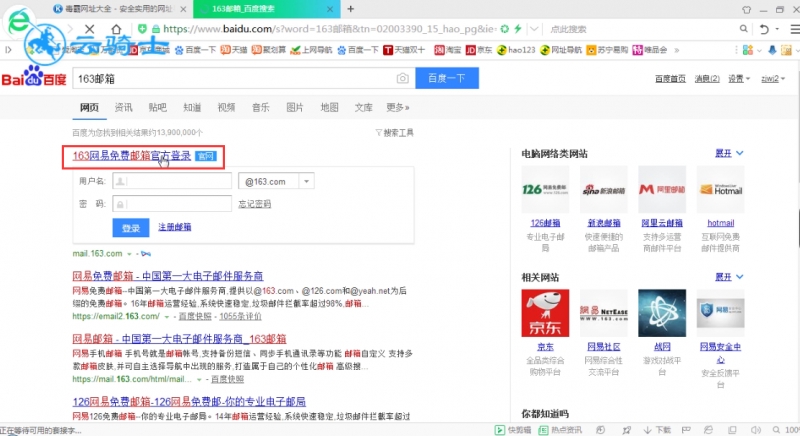The image size is (800, 436).
Task: Open 热点资讯 in the status bar
Action: click(x=560, y=430)
